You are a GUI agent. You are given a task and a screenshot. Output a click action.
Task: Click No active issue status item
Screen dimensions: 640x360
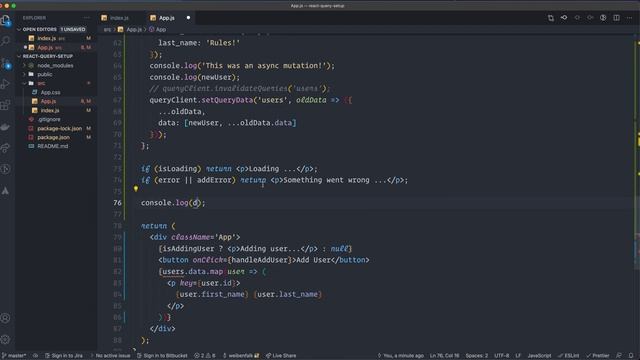point(110,356)
